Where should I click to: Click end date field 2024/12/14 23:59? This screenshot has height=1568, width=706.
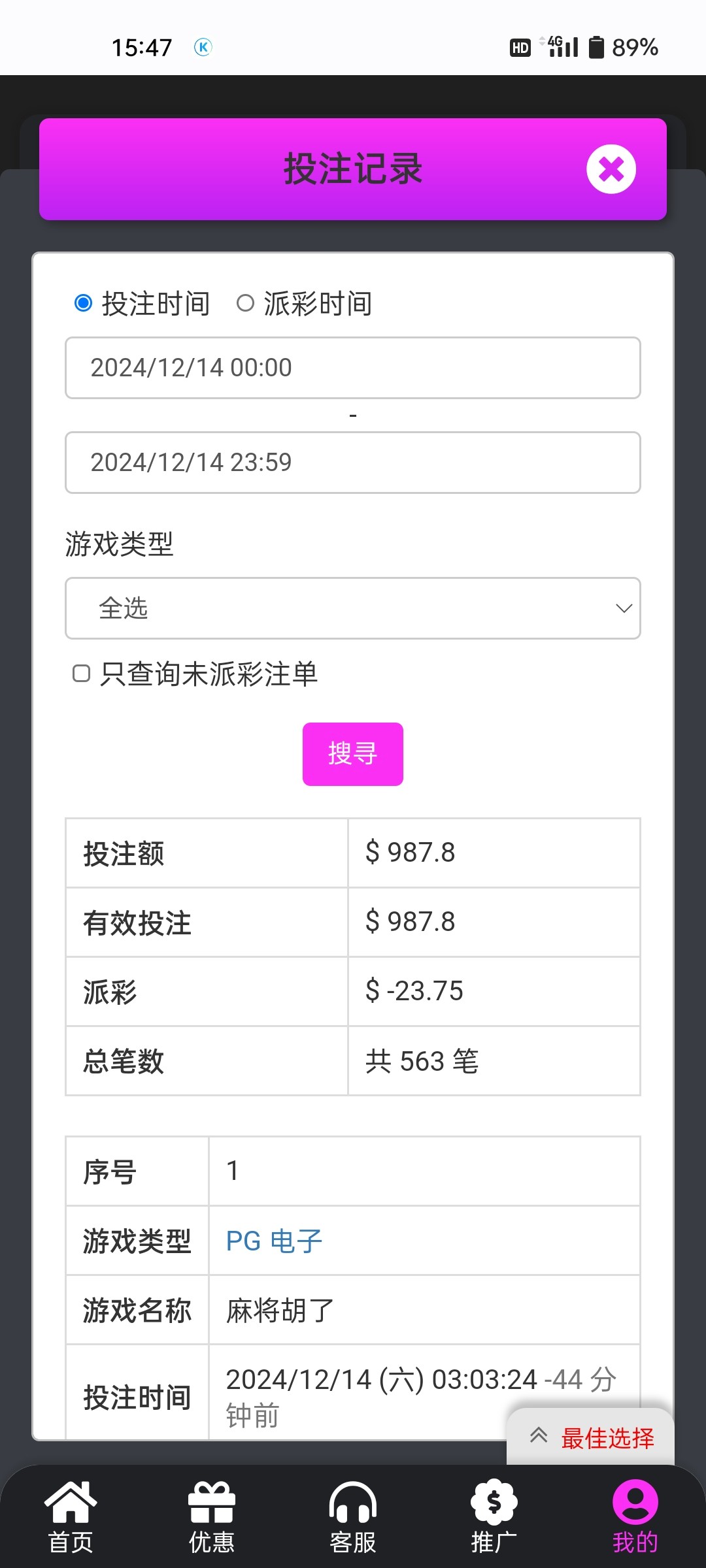click(x=353, y=463)
